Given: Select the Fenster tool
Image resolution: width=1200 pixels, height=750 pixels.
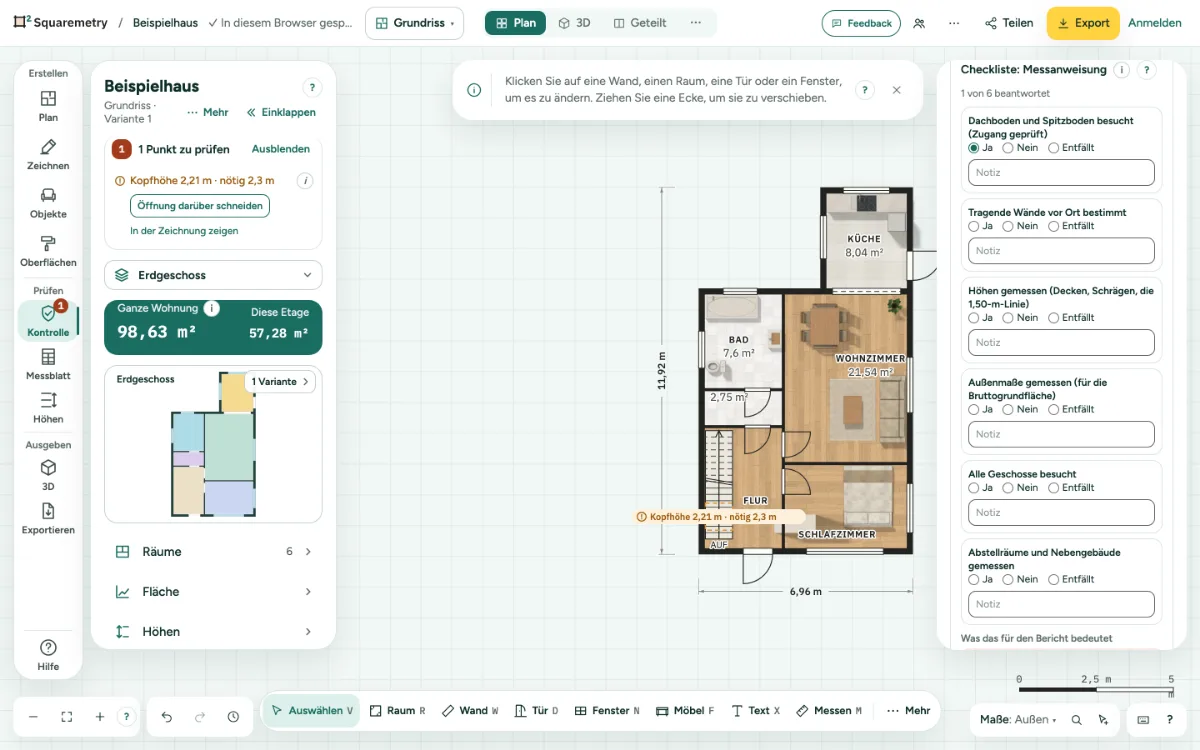Looking at the screenshot, I should coord(607,711).
